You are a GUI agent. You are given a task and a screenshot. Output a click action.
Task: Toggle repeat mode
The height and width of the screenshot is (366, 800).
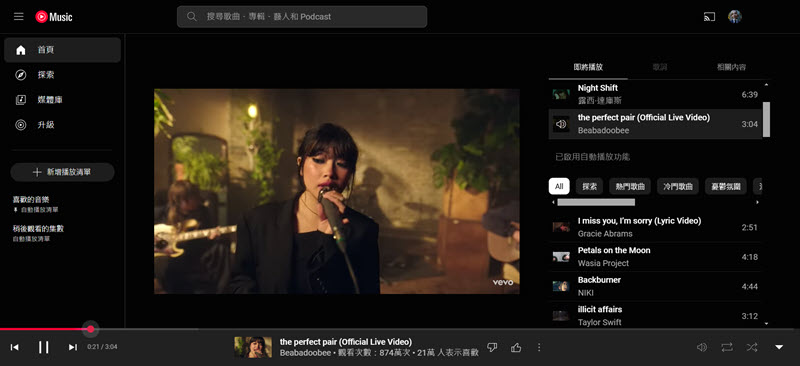click(727, 347)
